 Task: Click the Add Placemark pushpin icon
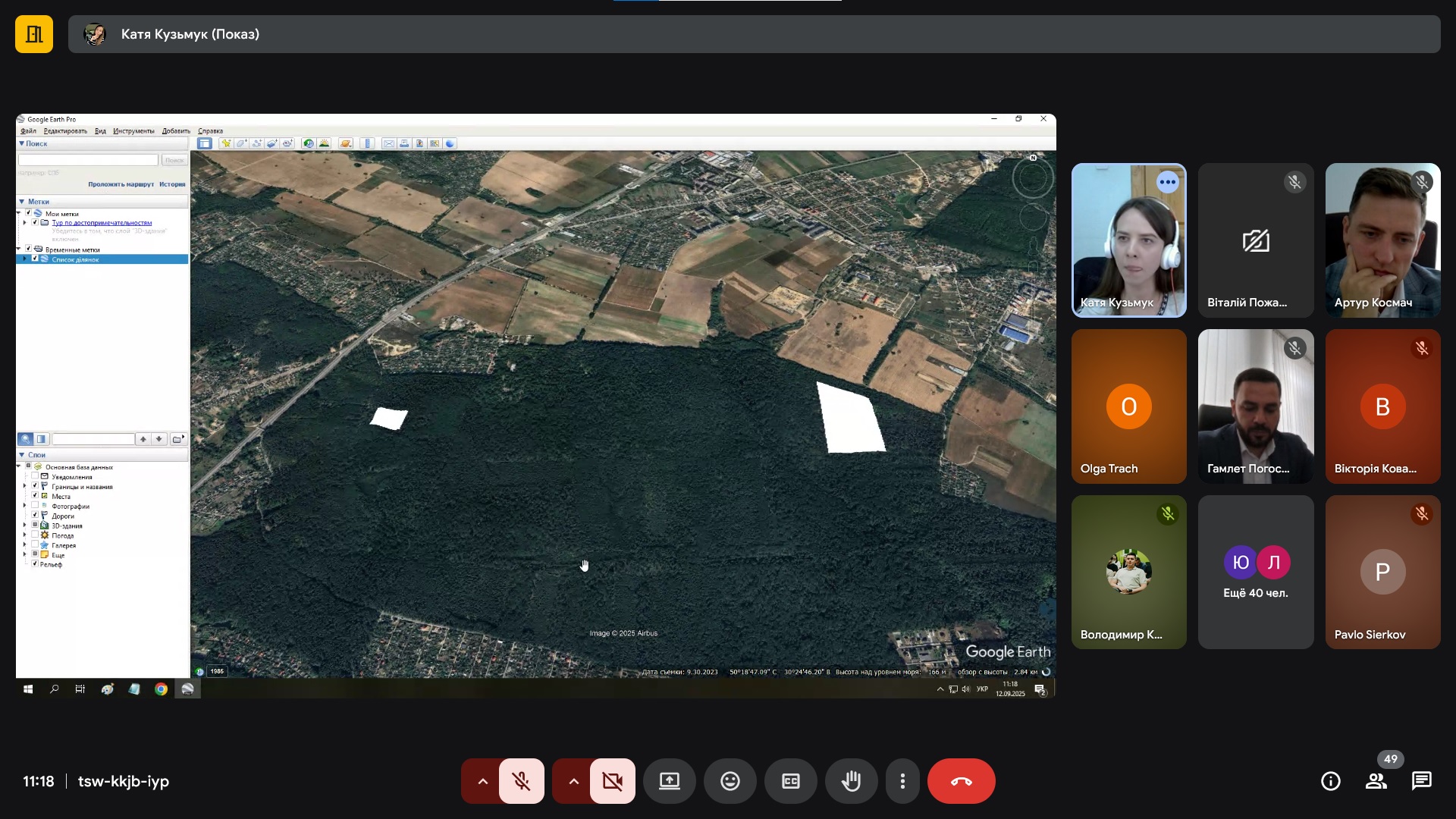point(226,143)
